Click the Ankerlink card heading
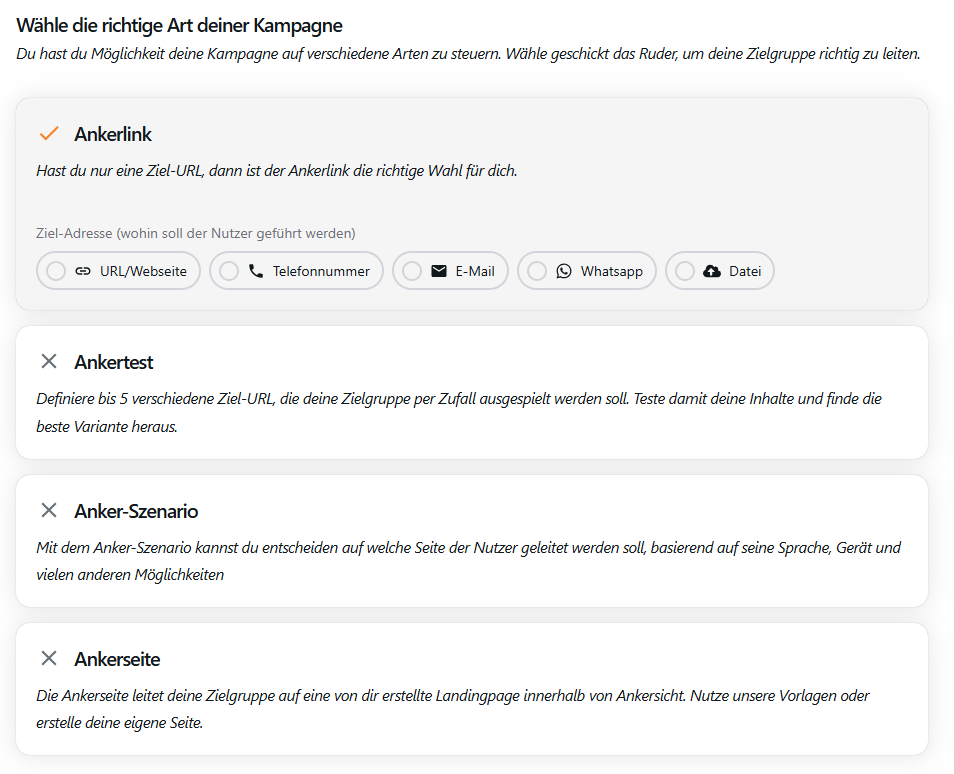This screenshot has height=774, width=954. (x=113, y=134)
